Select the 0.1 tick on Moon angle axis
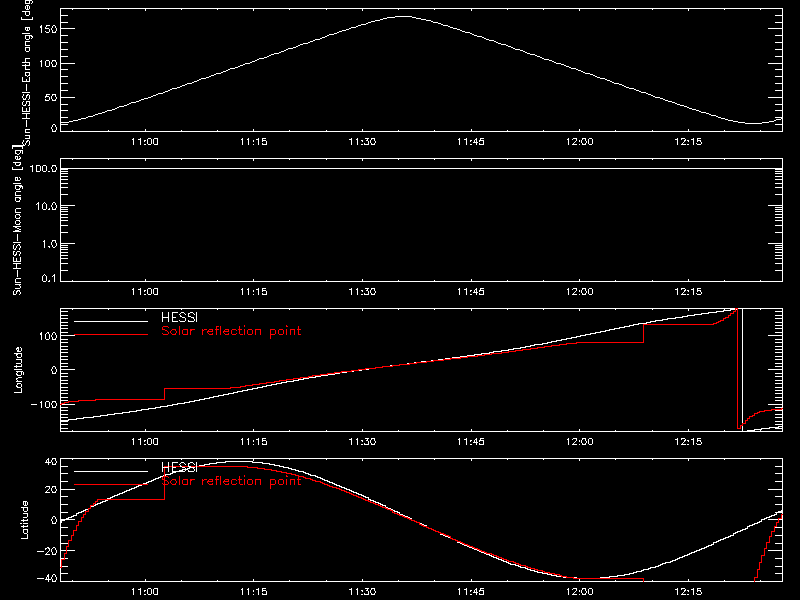 click(49, 279)
